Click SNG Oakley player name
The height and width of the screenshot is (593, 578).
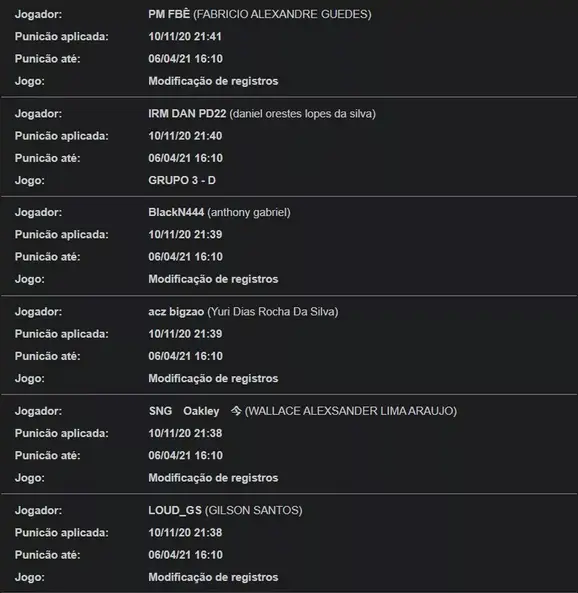(184, 411)
